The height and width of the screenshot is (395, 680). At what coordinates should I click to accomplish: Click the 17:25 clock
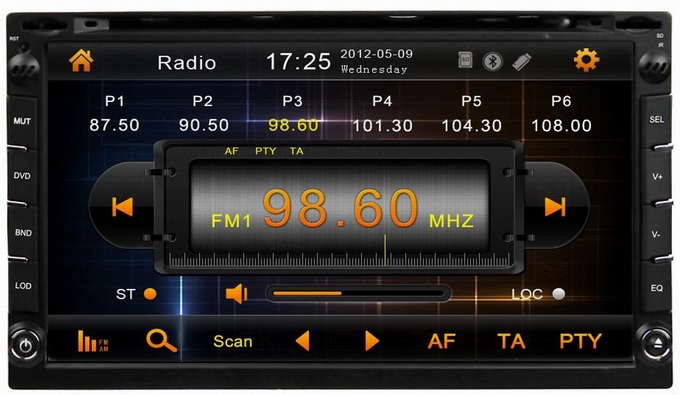298,62
